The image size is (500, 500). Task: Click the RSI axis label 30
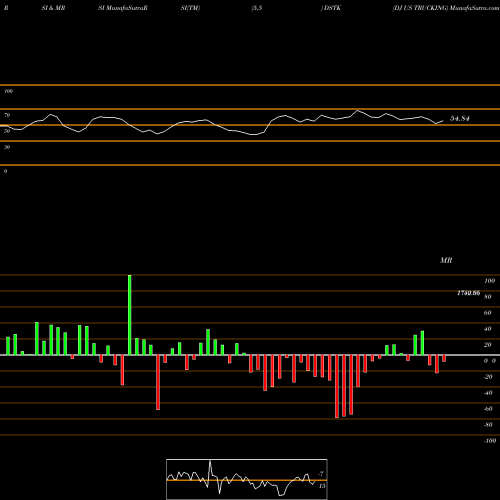(x=7, y=147)
